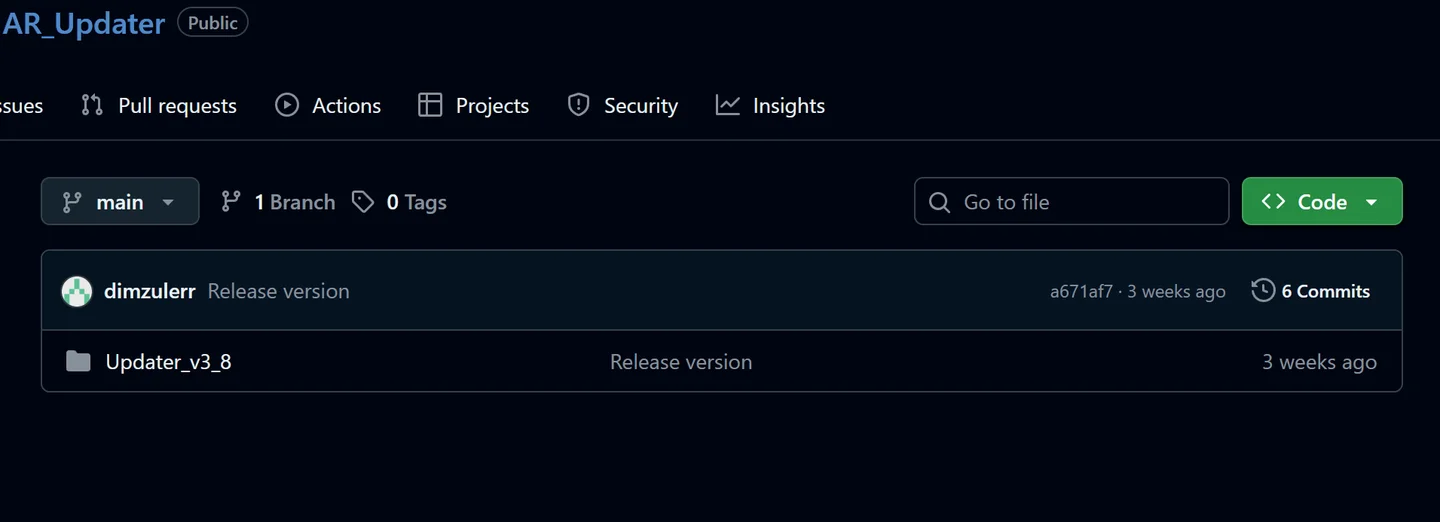This screenshot has height=522, width=1440.
Task: Open Updater_v3_8 row's Release version commit
Action: (681, 362)
